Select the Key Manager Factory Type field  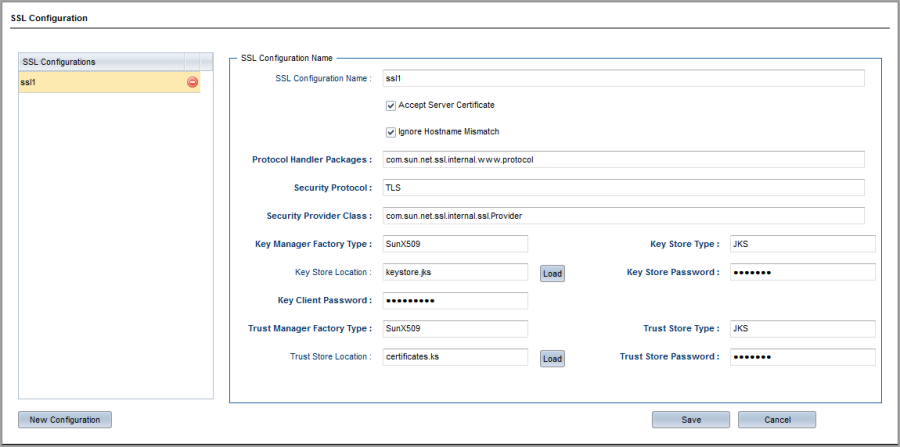pyautogui.click(x=455, y=244)
